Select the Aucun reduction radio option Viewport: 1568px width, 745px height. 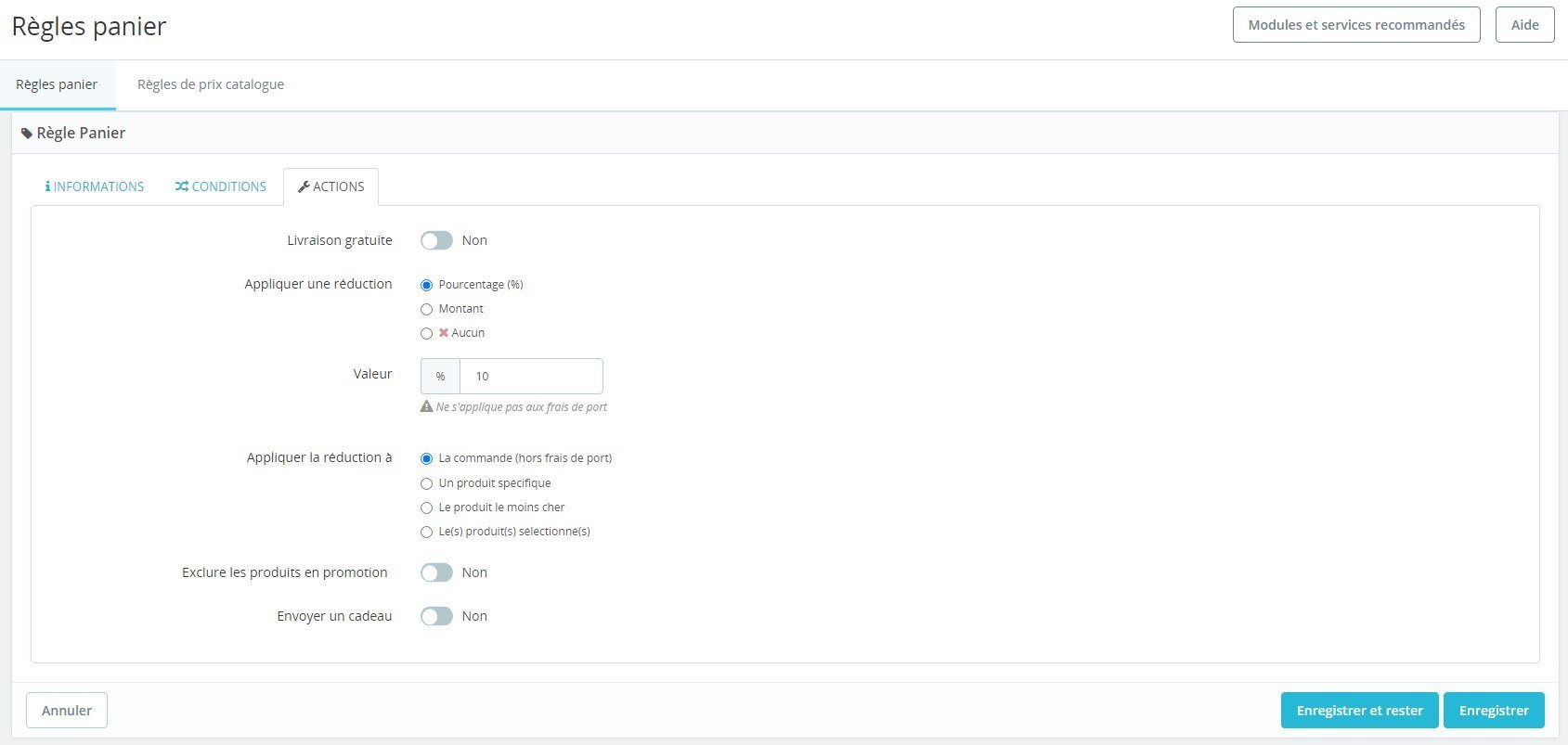426,333
